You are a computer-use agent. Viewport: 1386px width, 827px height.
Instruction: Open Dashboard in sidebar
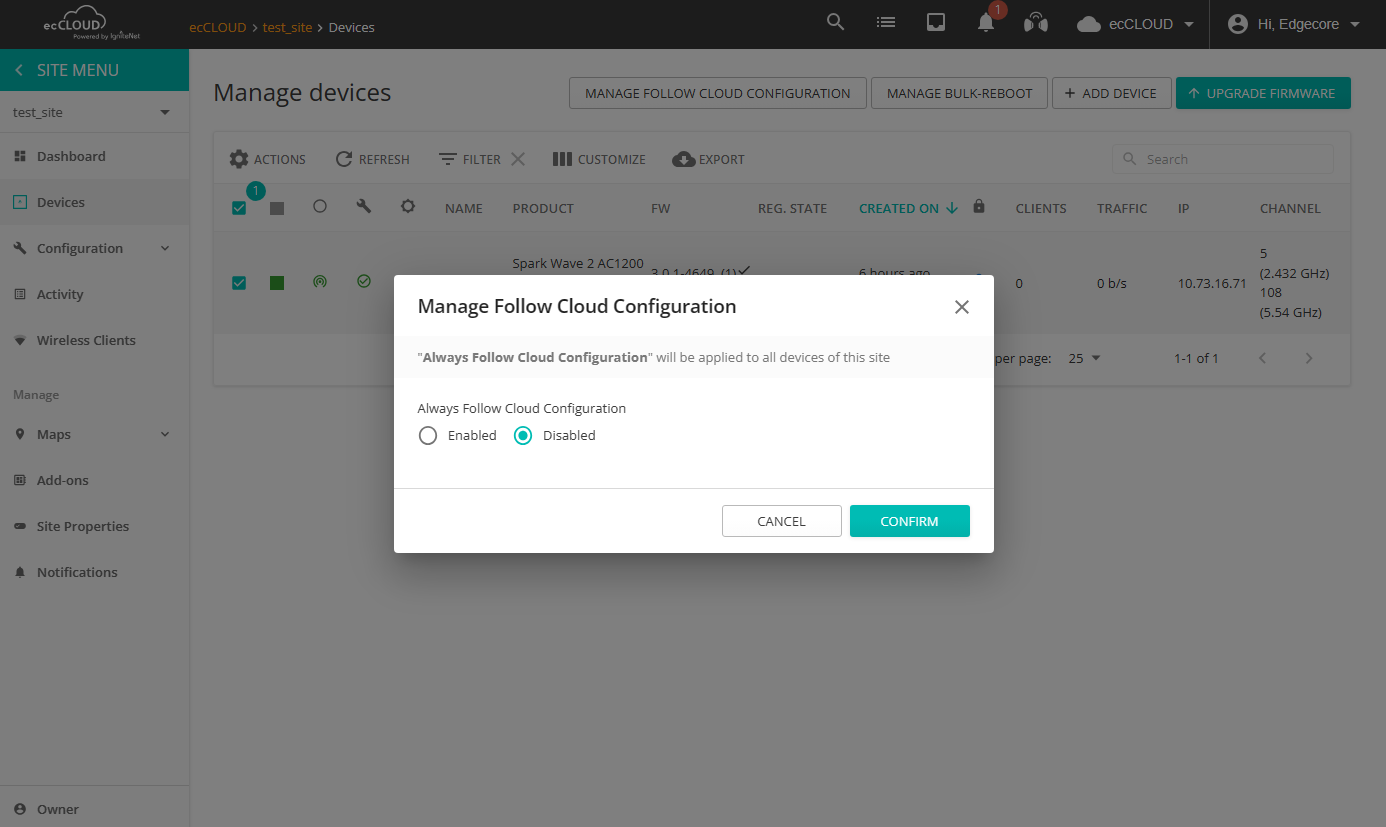click(x=94, y=156)
